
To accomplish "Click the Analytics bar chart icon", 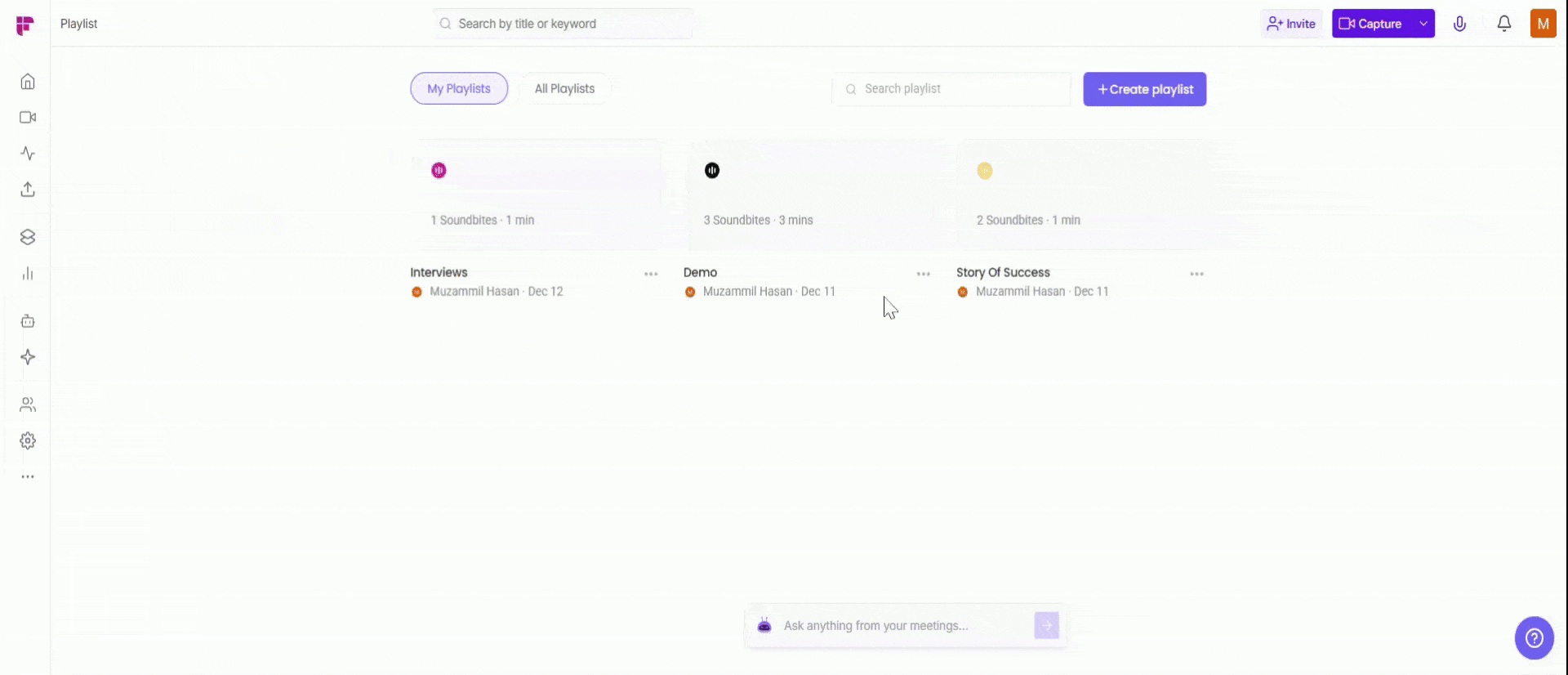I will coord(28,274).
